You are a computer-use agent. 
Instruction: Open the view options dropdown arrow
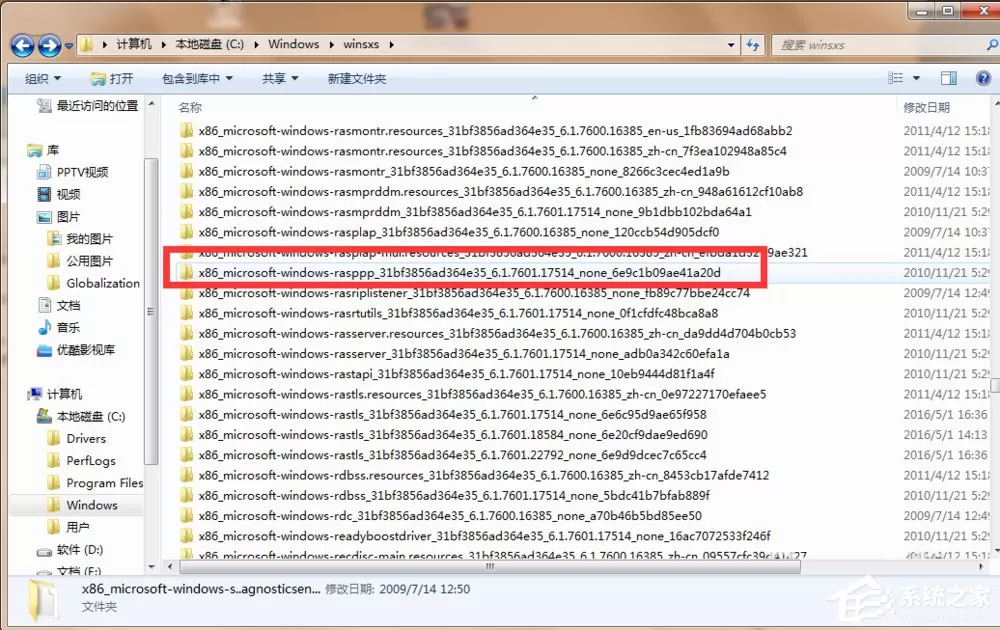tap(916, 78)
